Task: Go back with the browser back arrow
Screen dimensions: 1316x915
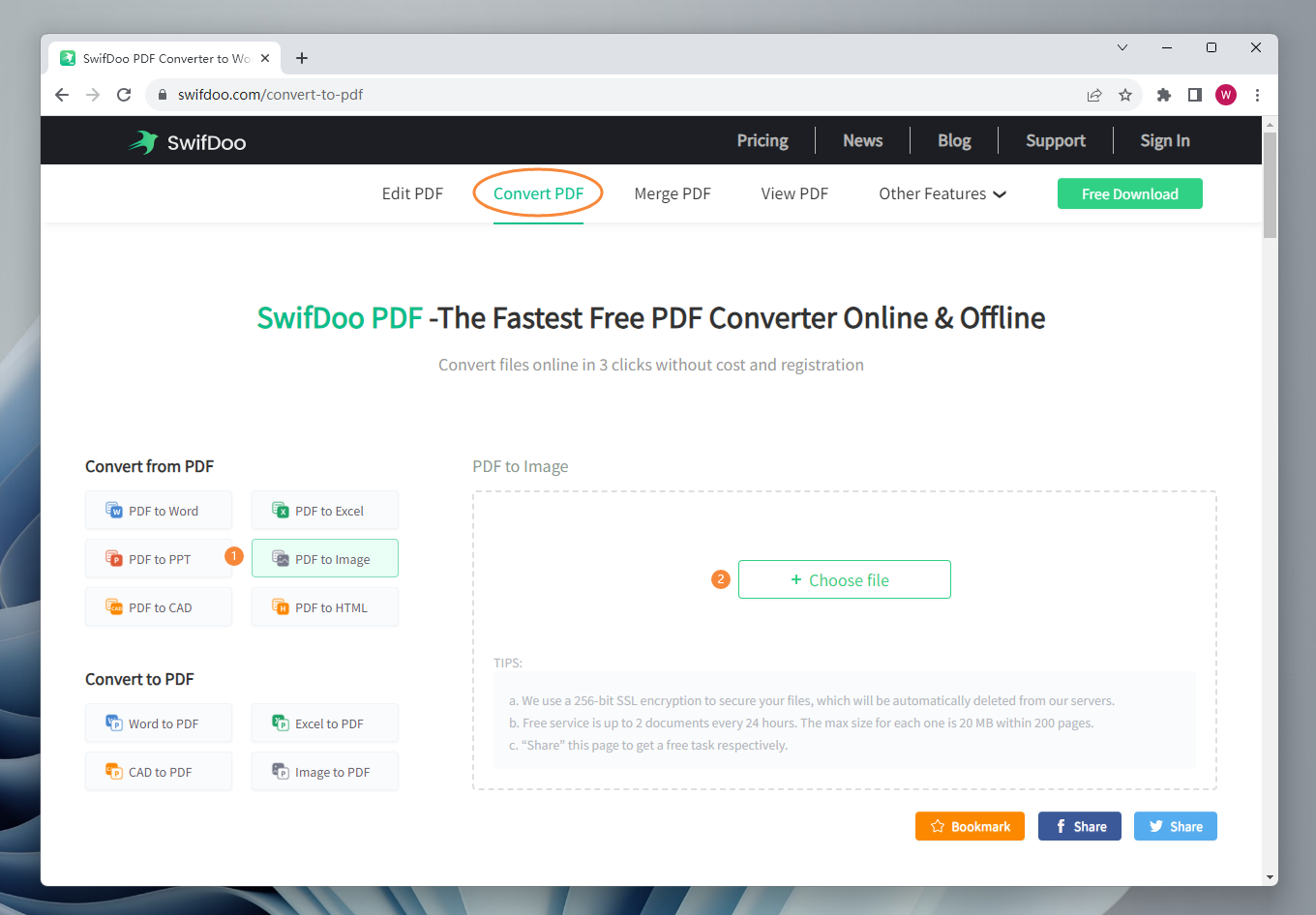Action: click(x=62, y=95)
